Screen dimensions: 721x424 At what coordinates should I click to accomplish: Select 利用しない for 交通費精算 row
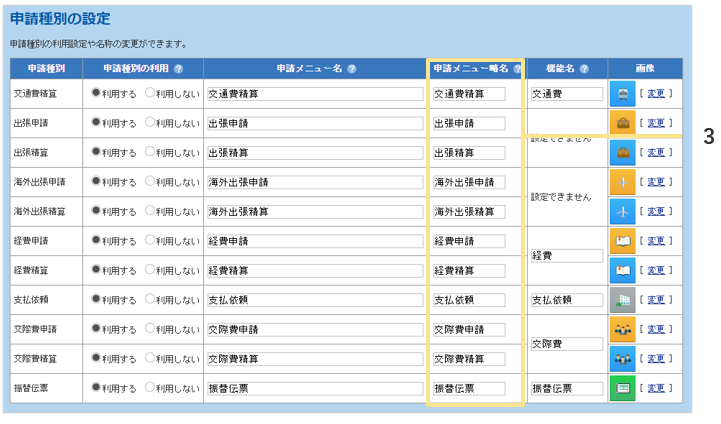pyautogui.click(x=150, y=93)
